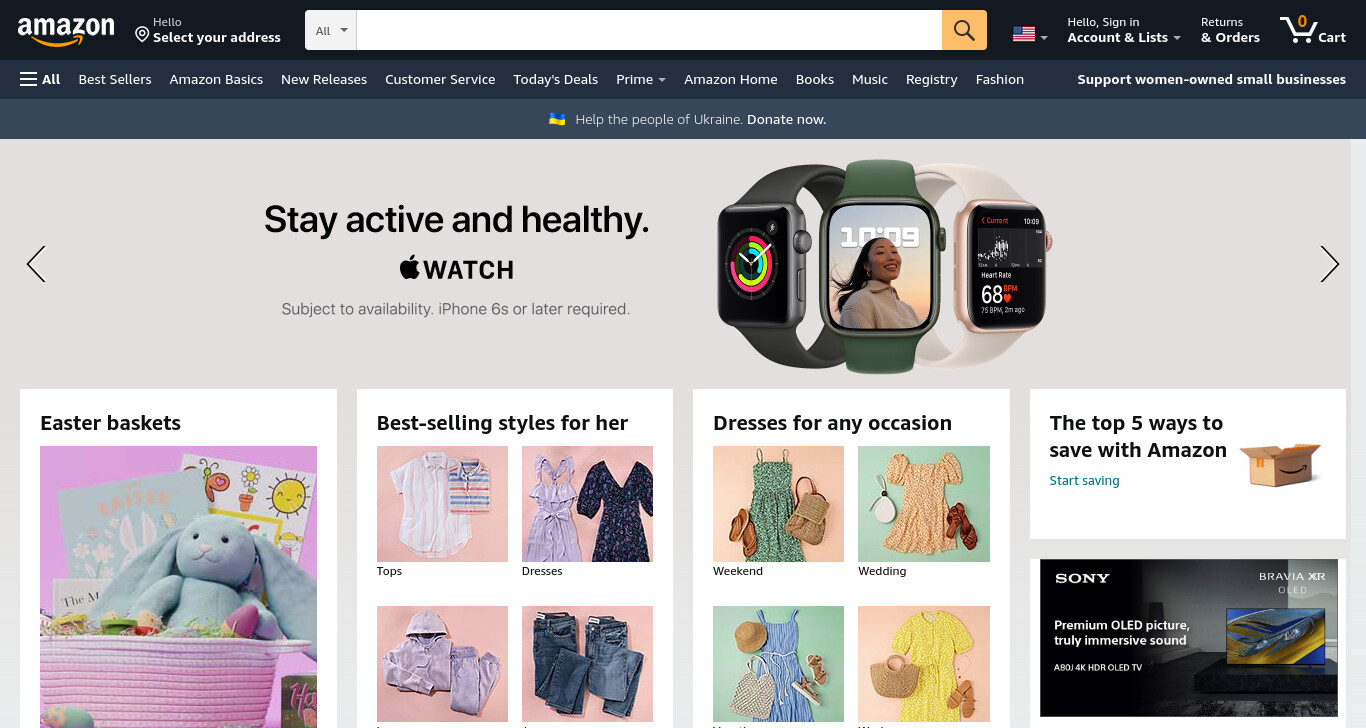Open Returns & Orders
The height and width of the screenshot is (728, 1366).
pos(1230,30)
